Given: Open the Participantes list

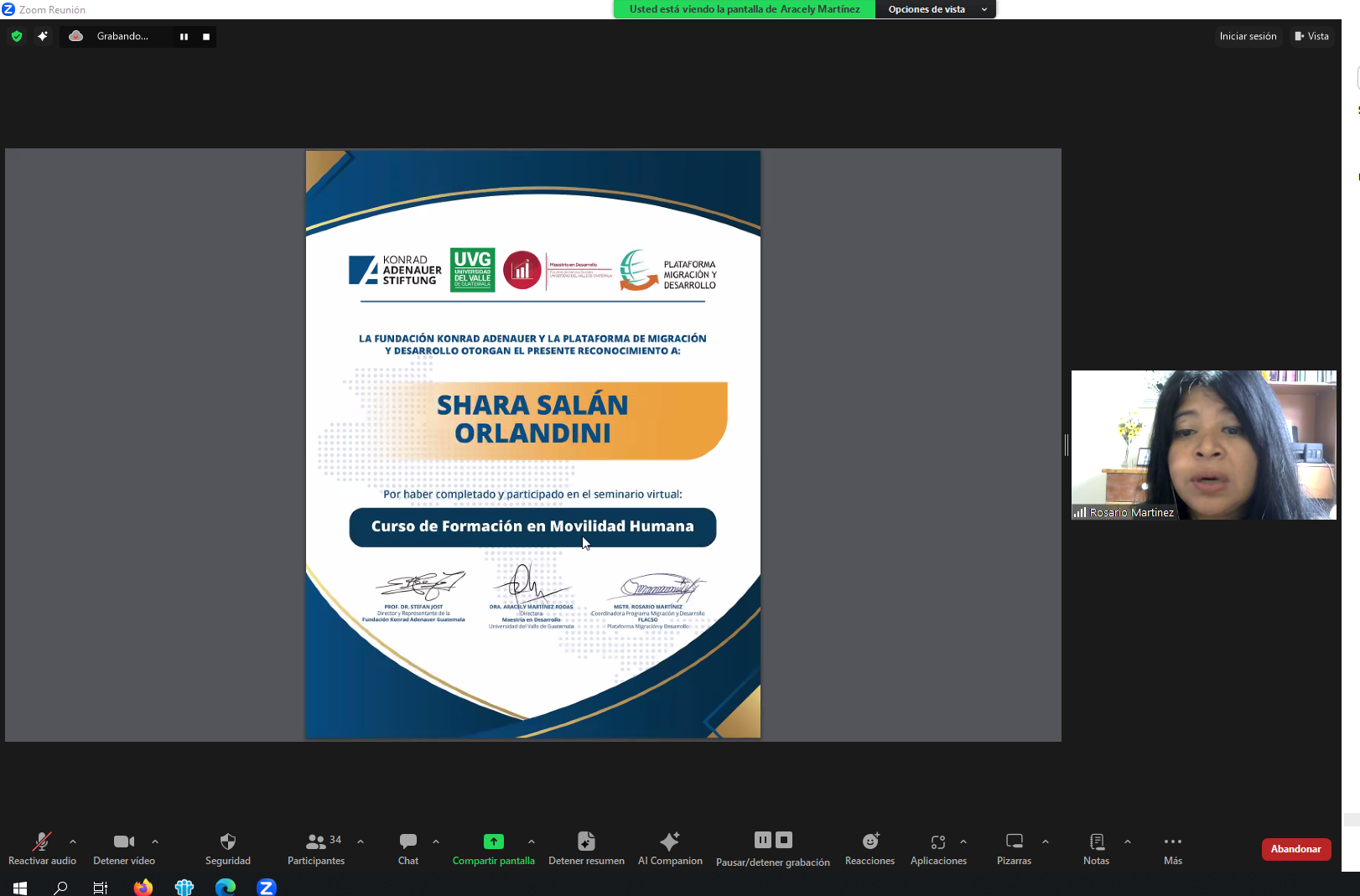Looking at the screenshot, I should [x=316, y=847].
